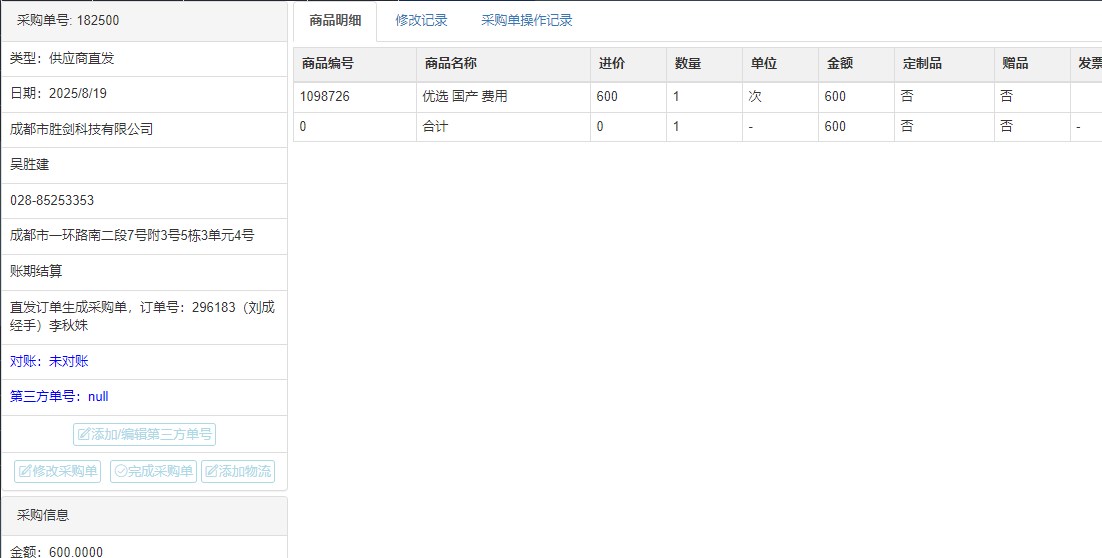Click the 商品名称 column header
Image resolution: width=1102 pixels, height=558 pixels.
click(x=503, y=64)
